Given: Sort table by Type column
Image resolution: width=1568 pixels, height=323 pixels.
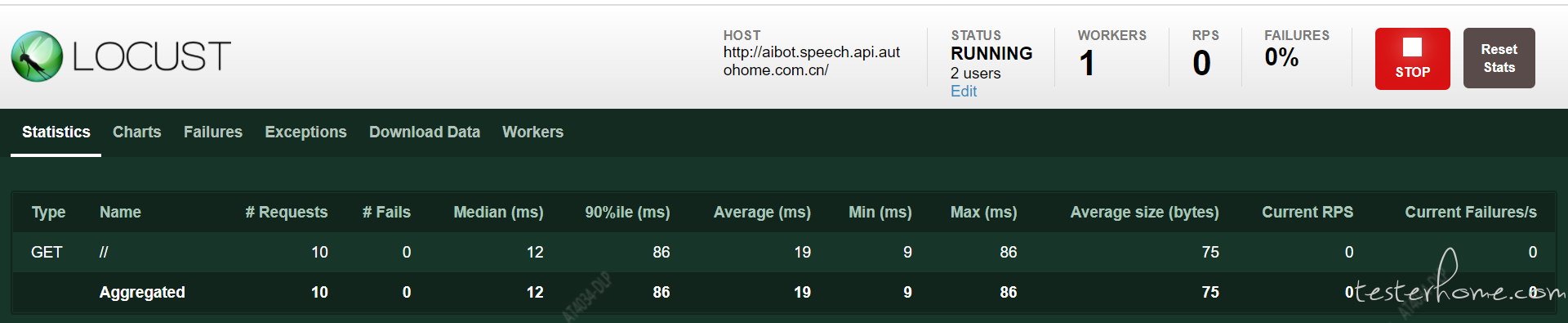Looking at the screenshot, I should point(48,213).
